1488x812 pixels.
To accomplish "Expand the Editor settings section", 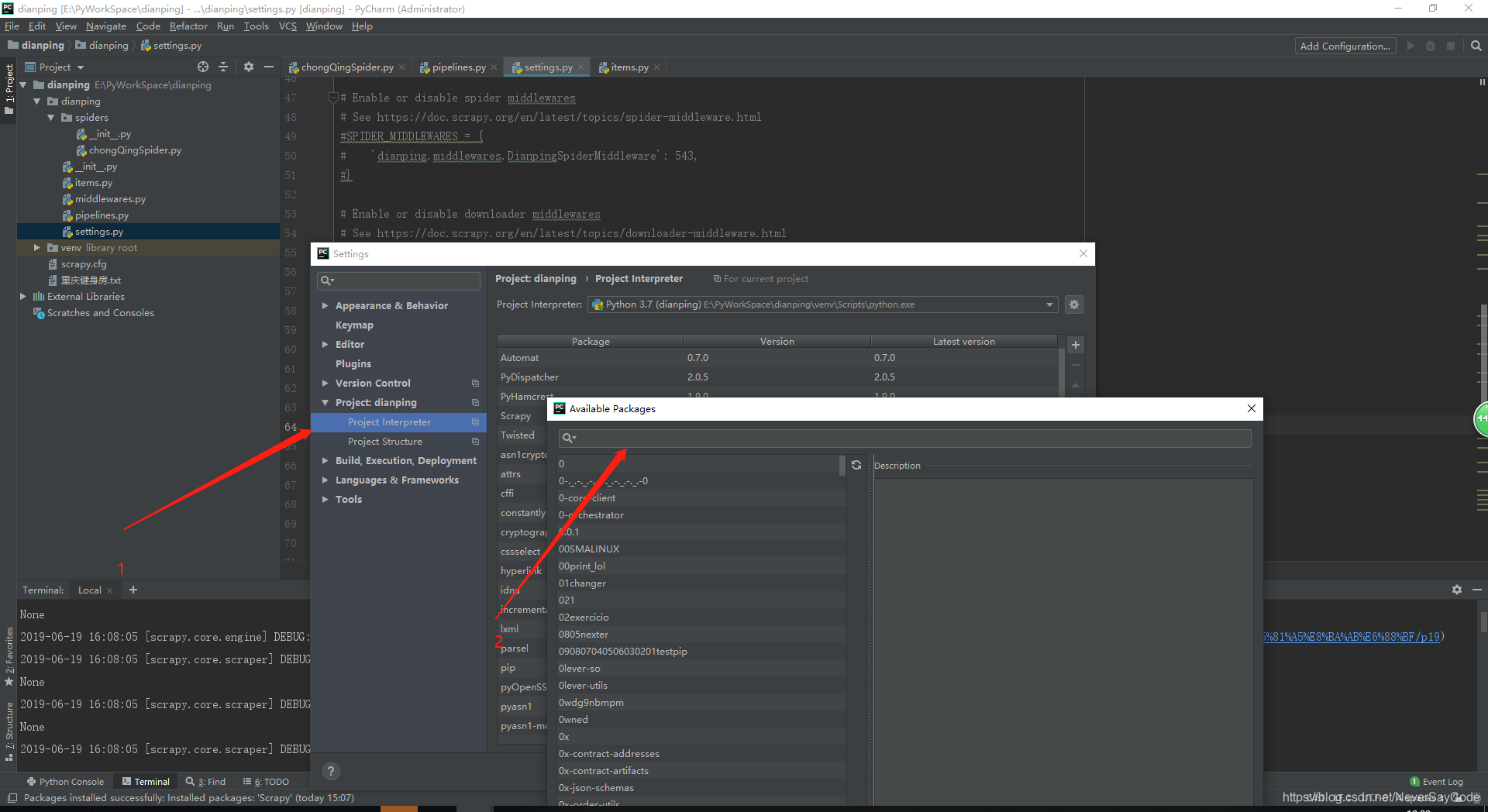I will point(325,345).
